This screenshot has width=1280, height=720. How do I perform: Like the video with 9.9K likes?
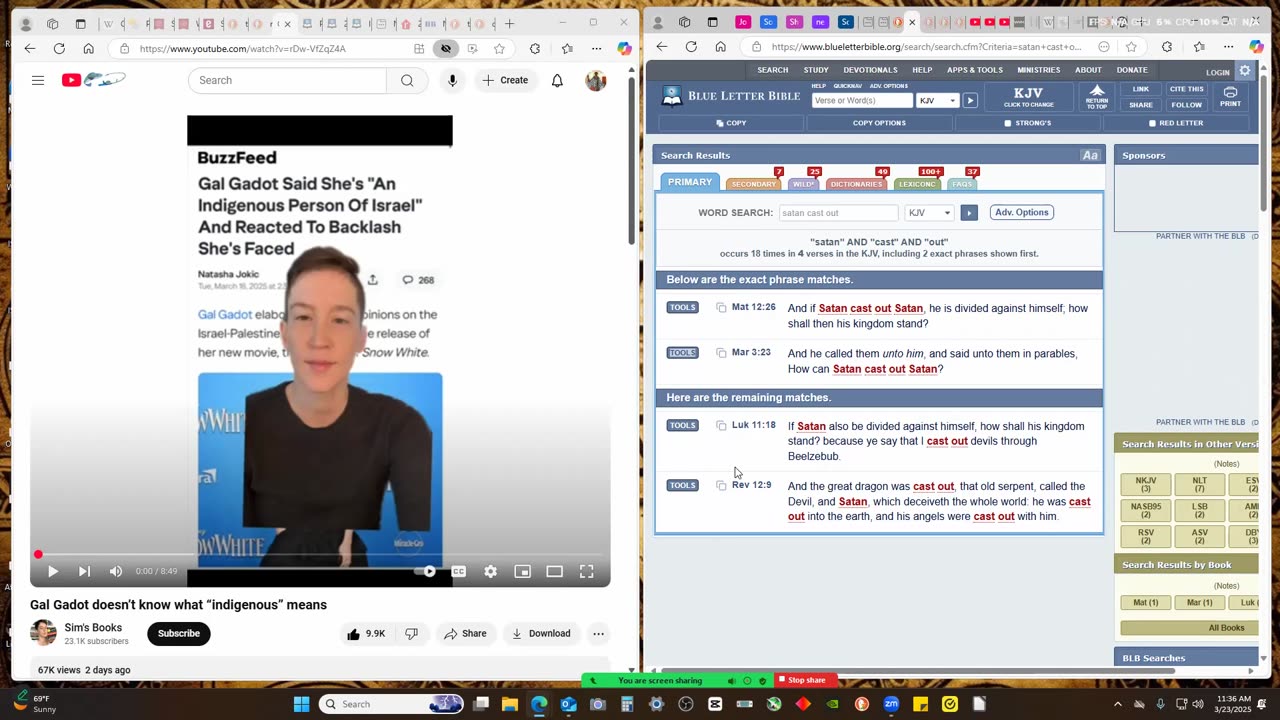(366, 633)
